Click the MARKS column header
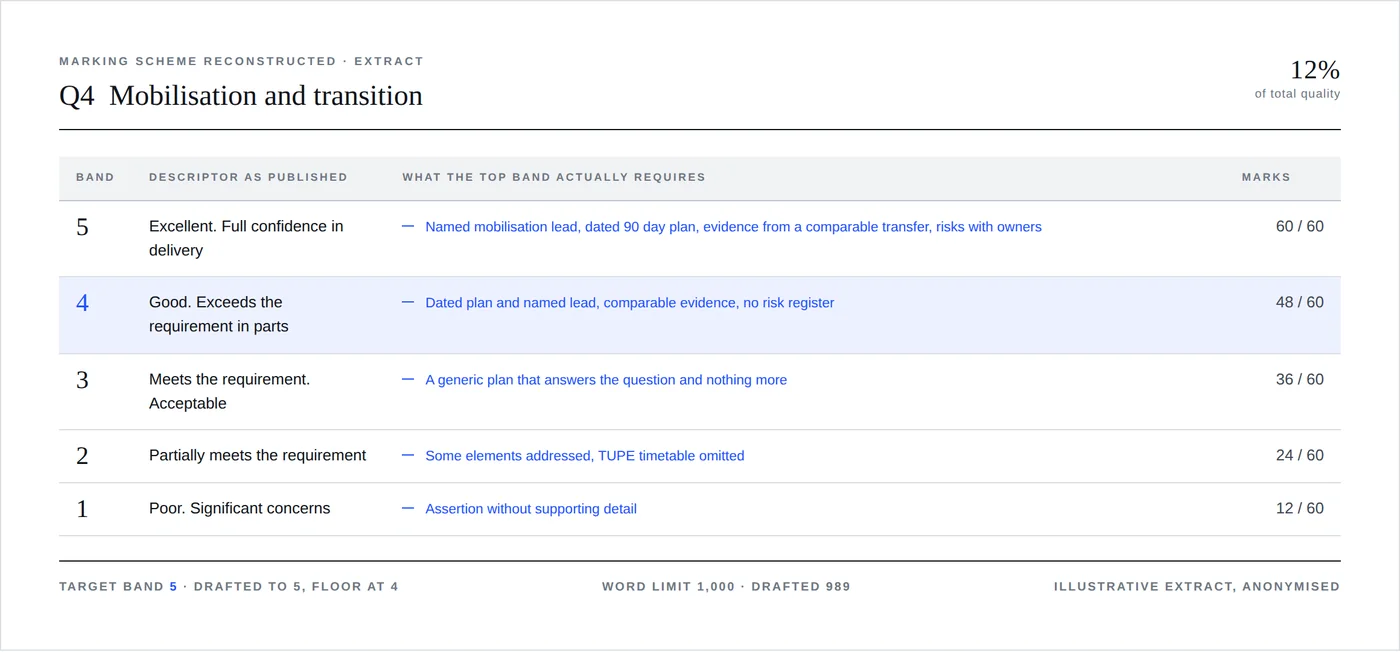1400x652 pixels. (x=1266, y=177)
